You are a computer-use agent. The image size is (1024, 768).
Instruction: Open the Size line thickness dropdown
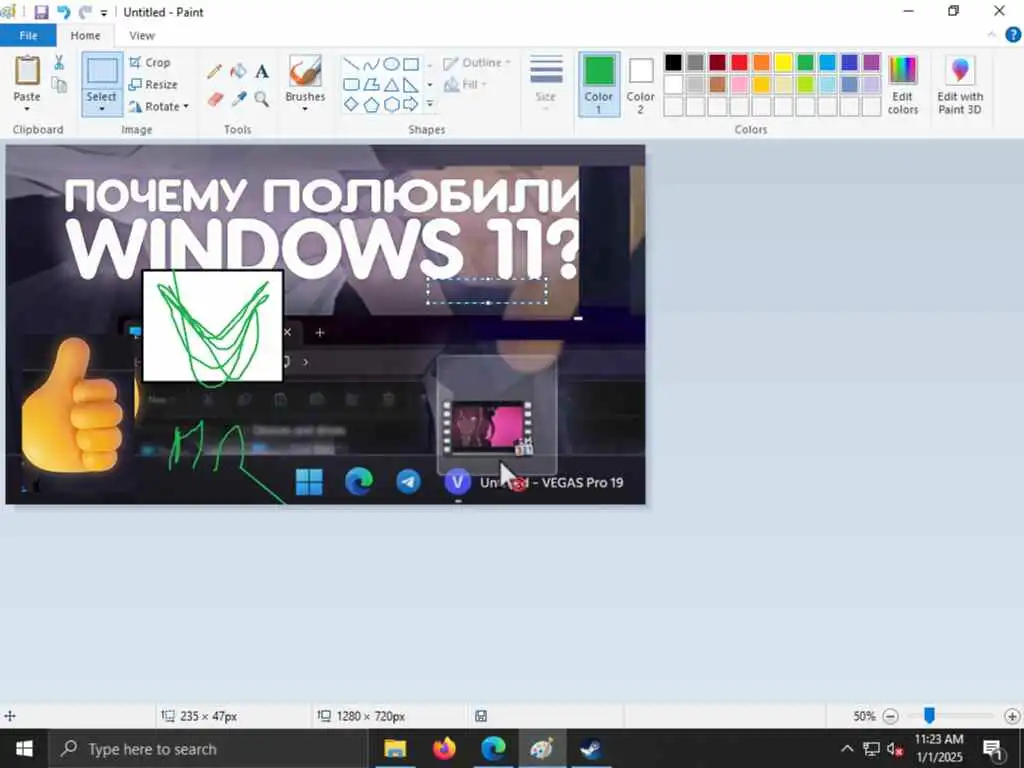(546, 82)
